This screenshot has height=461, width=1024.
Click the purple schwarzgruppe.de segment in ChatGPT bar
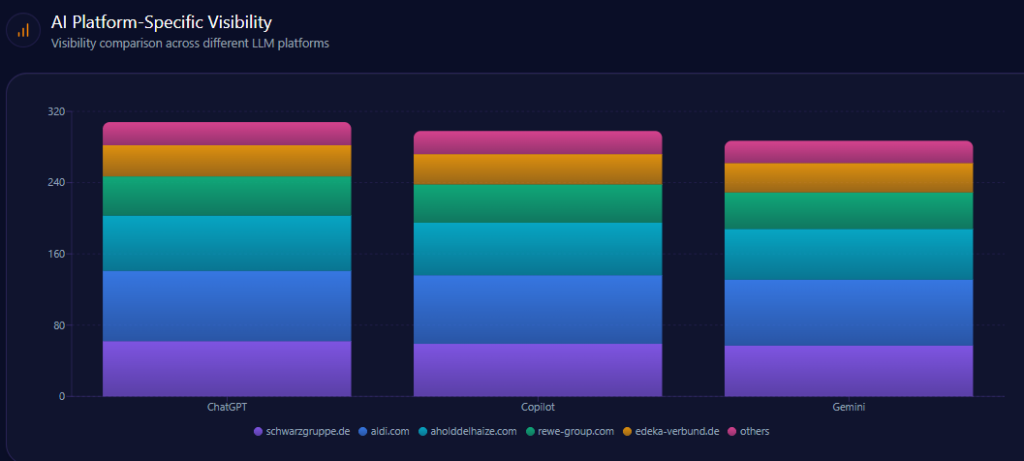click(227, 368)
